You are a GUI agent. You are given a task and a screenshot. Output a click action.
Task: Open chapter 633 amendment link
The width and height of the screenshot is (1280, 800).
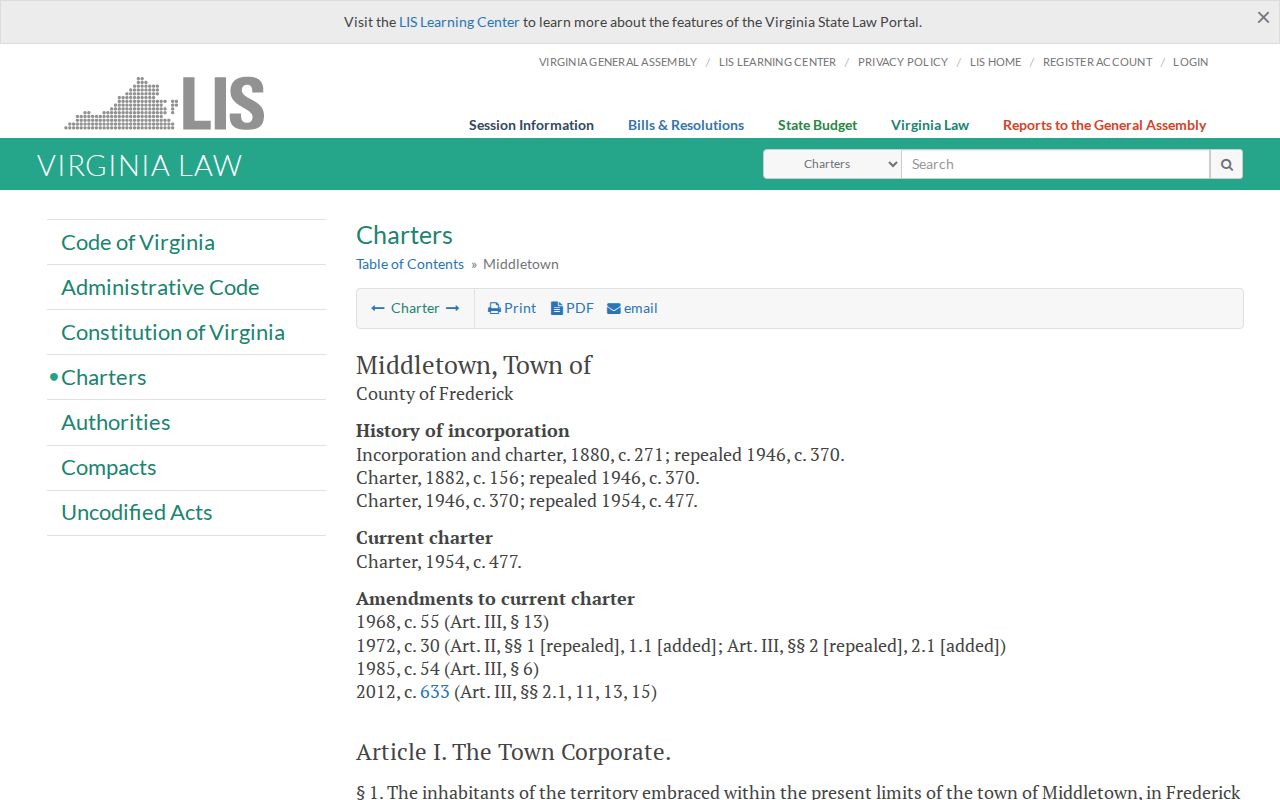click(435, 691)
